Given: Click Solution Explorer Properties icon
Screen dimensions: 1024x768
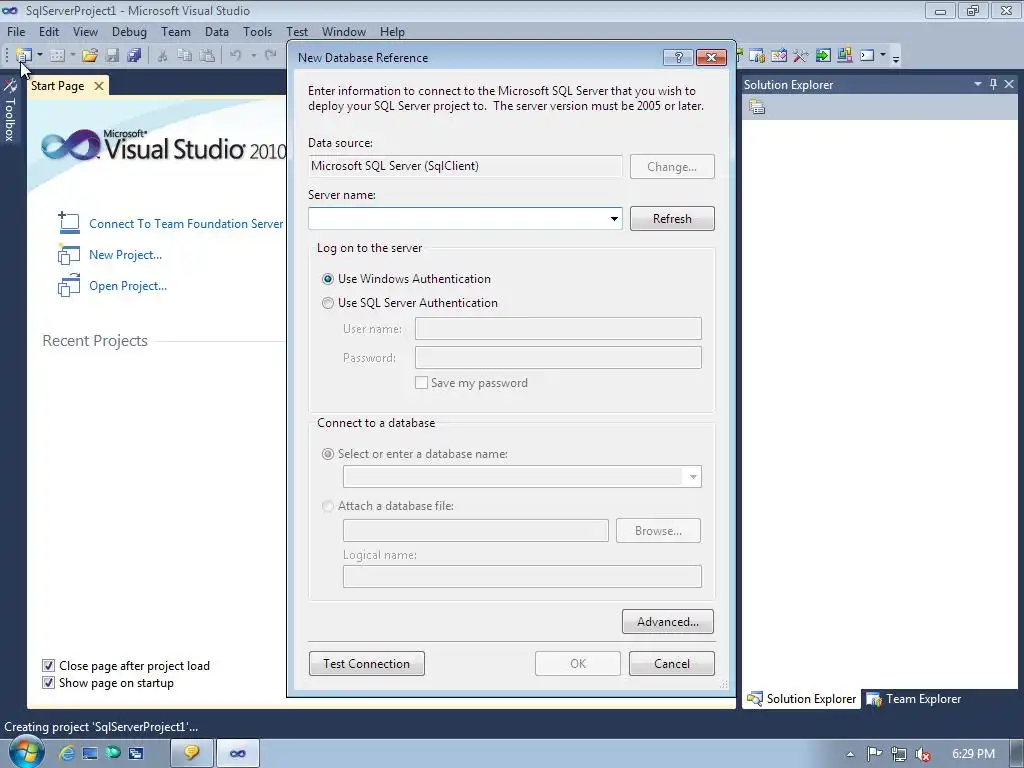Looking at the screenshot, I should [757, 107].
